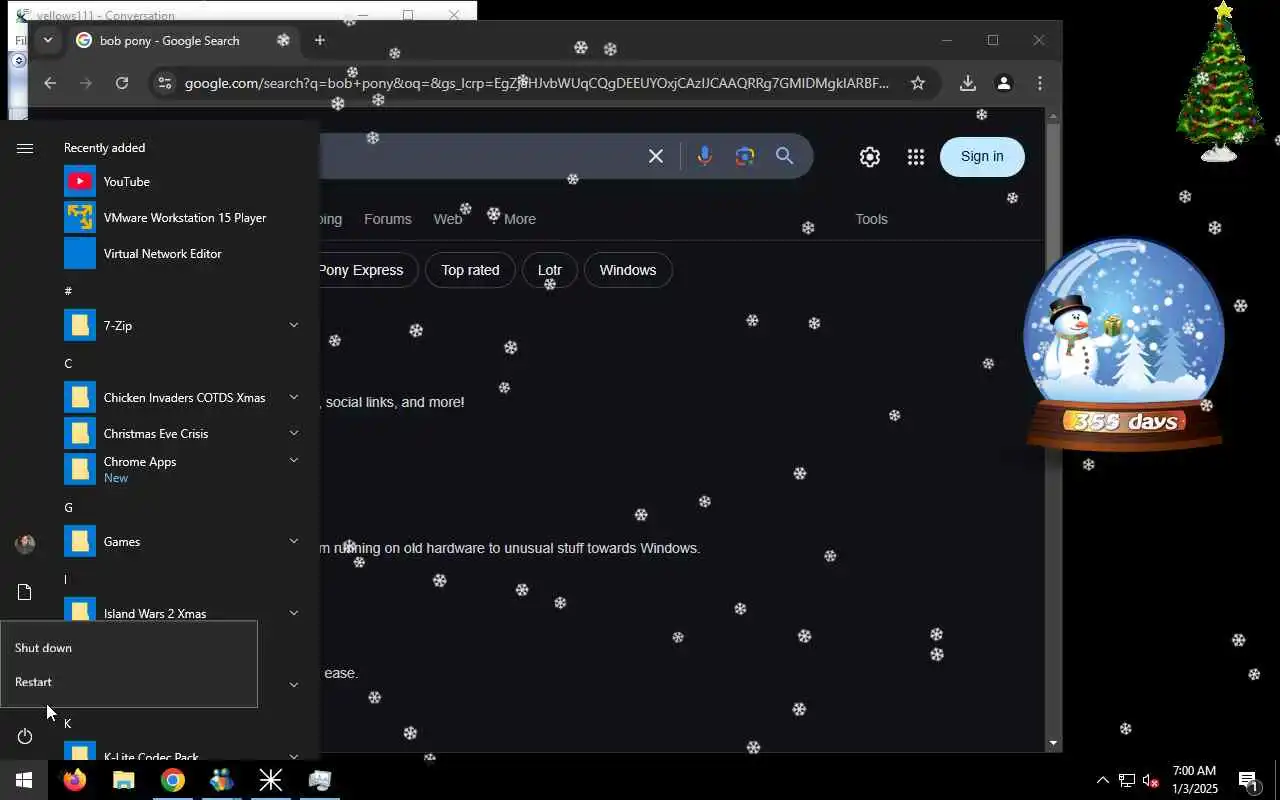Open Chrome Apps folder item
The height and width of the screenshot is (800, 1280).
180,469
